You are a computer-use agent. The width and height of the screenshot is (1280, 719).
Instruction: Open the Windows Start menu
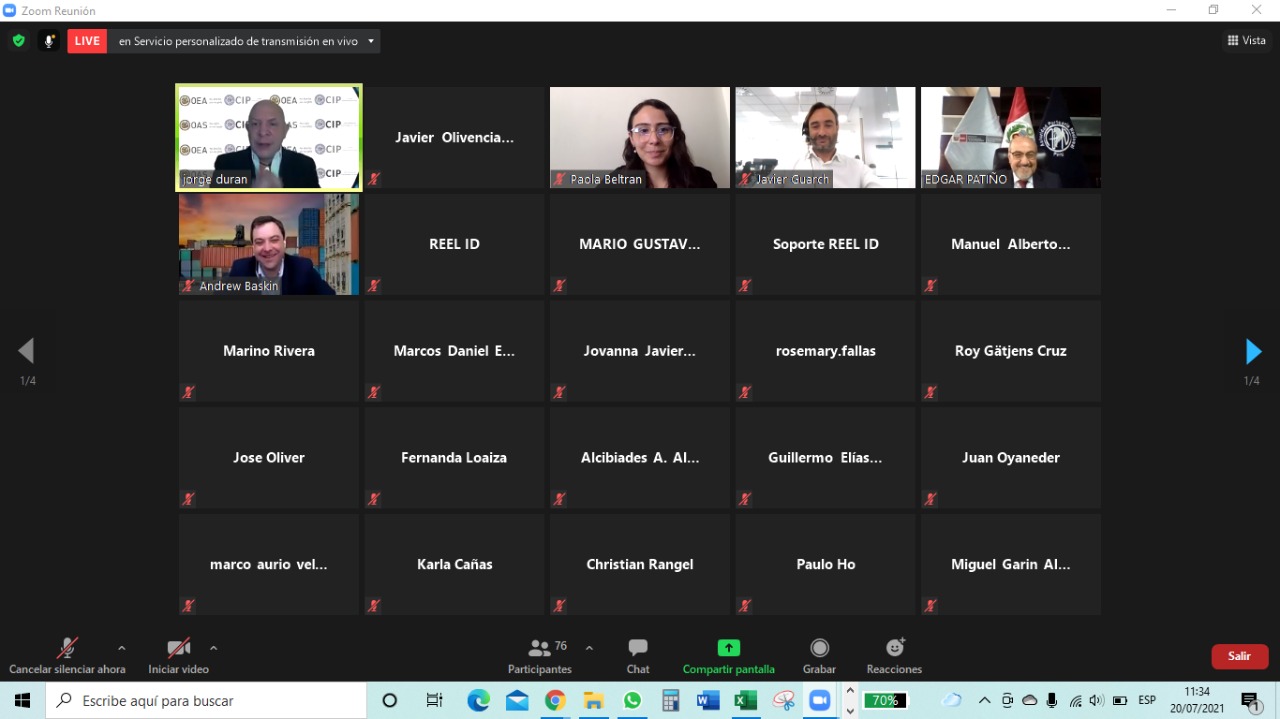pyautogui.click(x=22, y=700)
